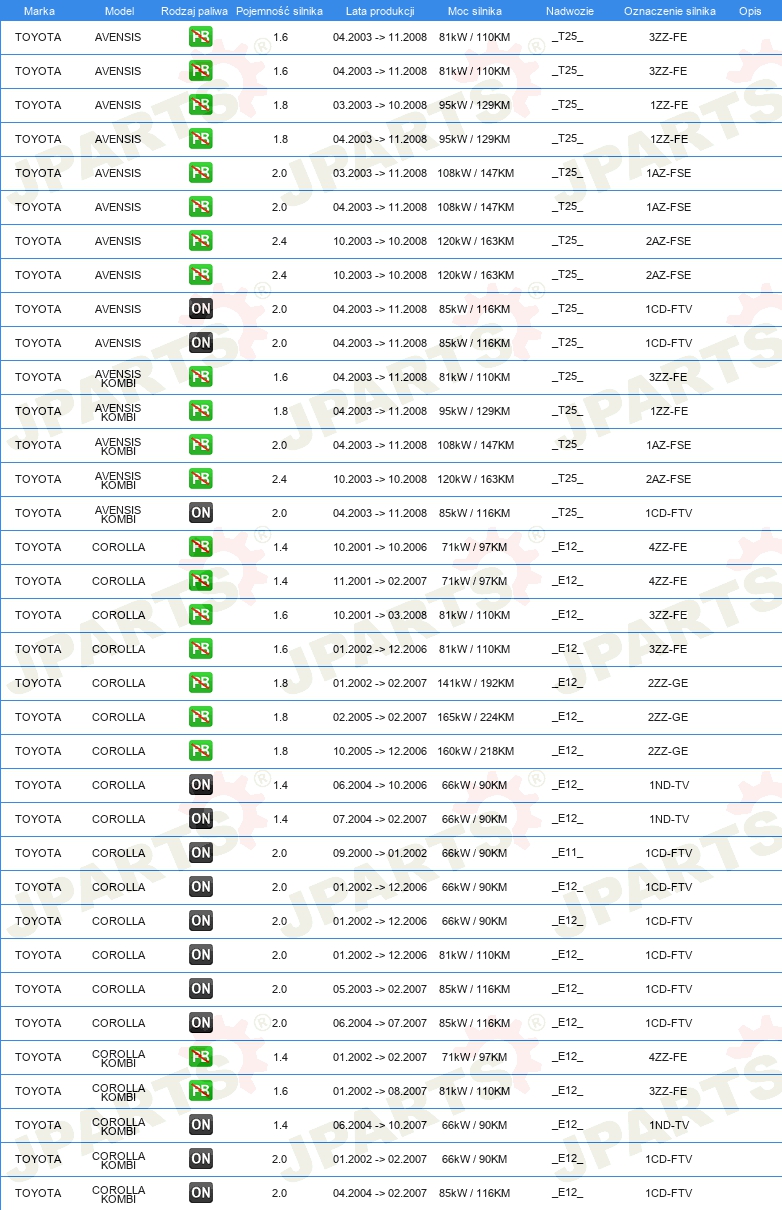Image resolution: width=782 pixels, height=1210 pixels.
Task: Click petrol icon for Avensis 2.0 03.2003 row
Action: [200, 173]
